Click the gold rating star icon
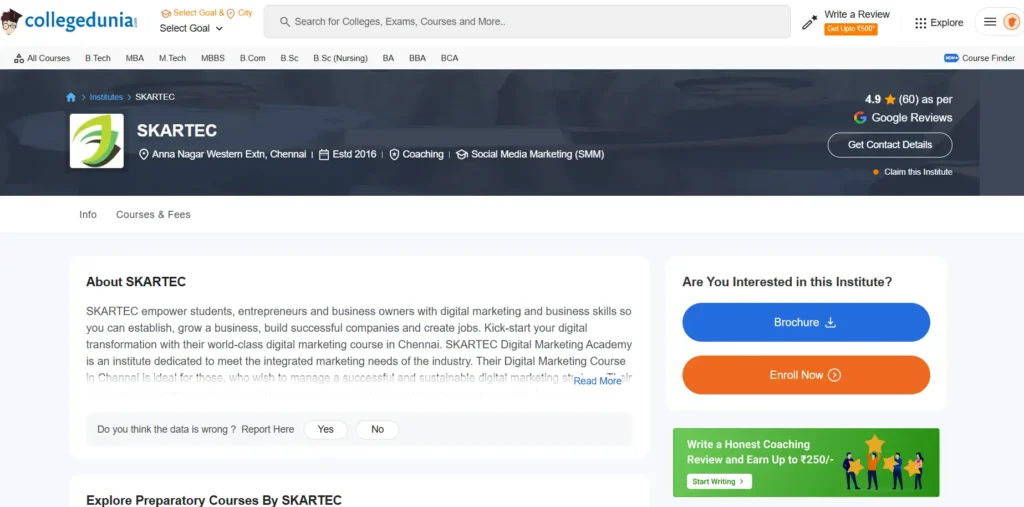This screenshot has height=507, width=1024. coord(889,100)
